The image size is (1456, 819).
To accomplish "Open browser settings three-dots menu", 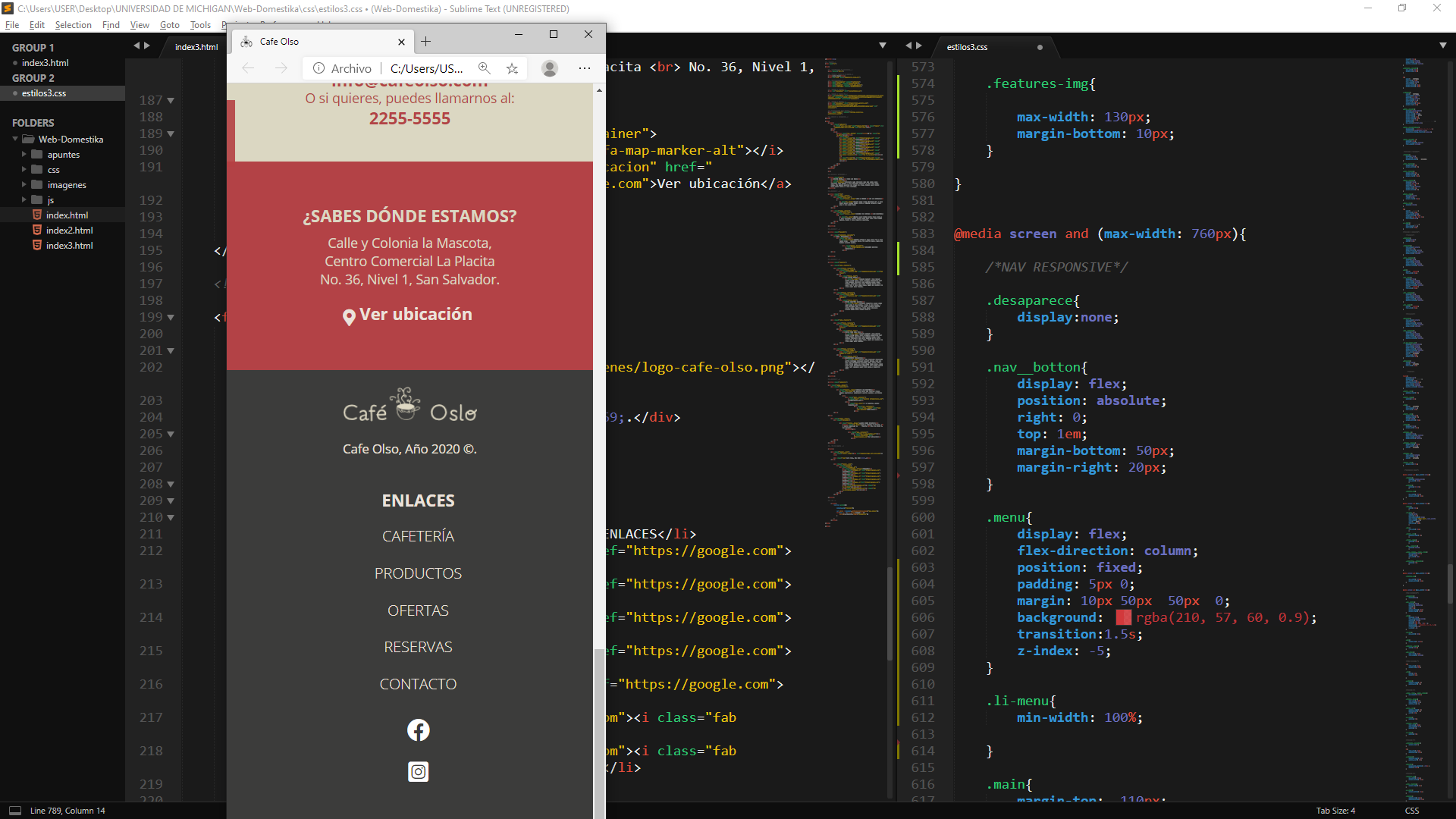I will pyautogui.click(x=584, y=68).
